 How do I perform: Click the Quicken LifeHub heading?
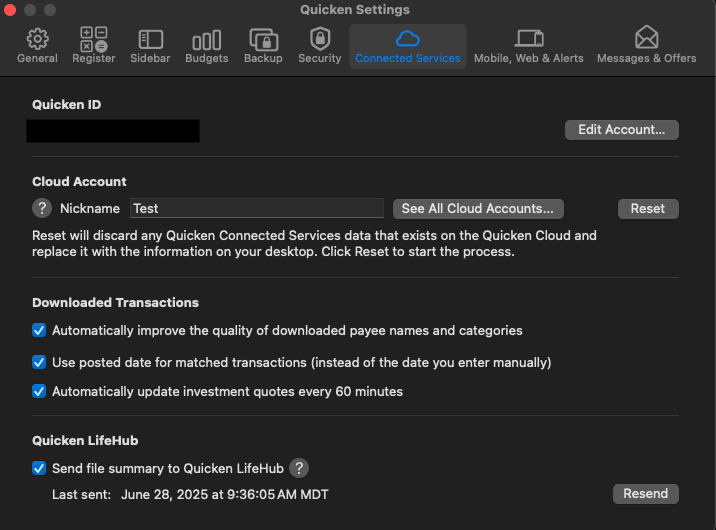point(85,441)
